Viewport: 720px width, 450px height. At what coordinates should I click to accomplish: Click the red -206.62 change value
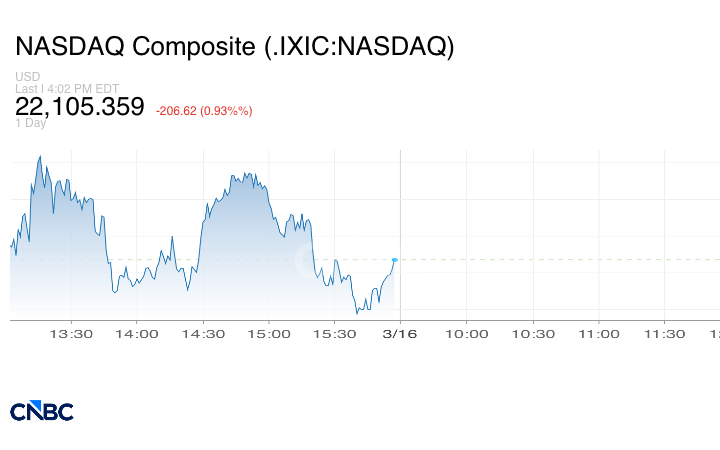(x=204, y=110)
